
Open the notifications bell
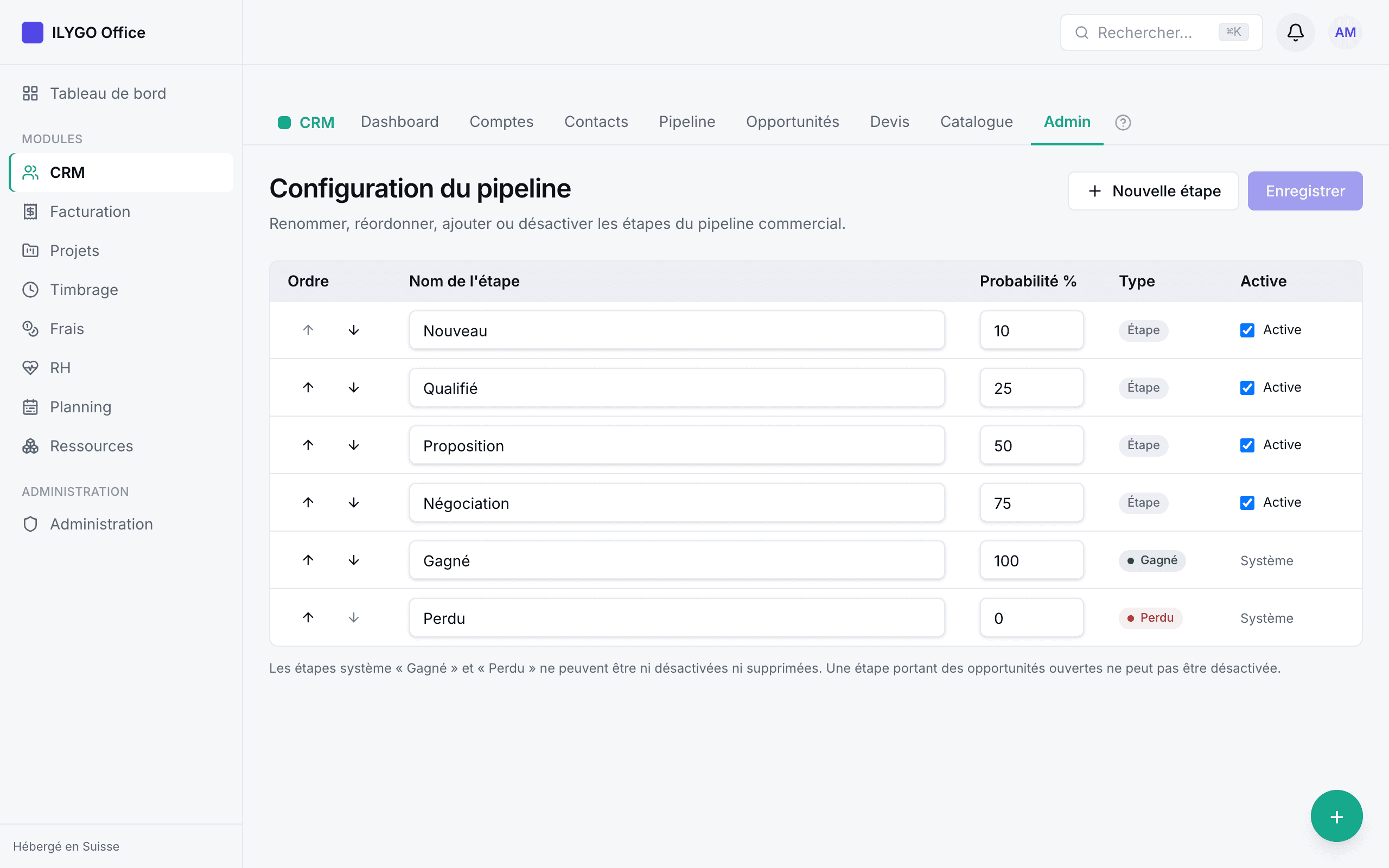click(x=1295, y=33)
